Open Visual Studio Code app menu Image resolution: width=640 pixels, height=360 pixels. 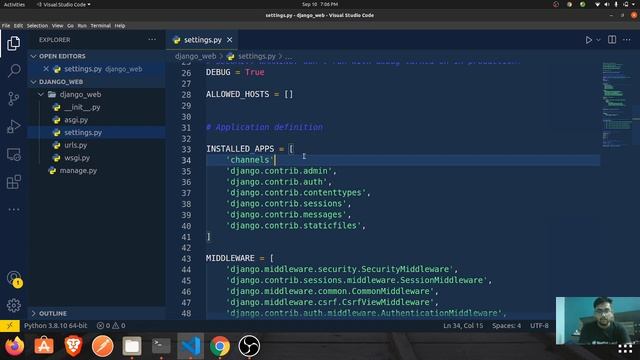[x=64, y=4]
